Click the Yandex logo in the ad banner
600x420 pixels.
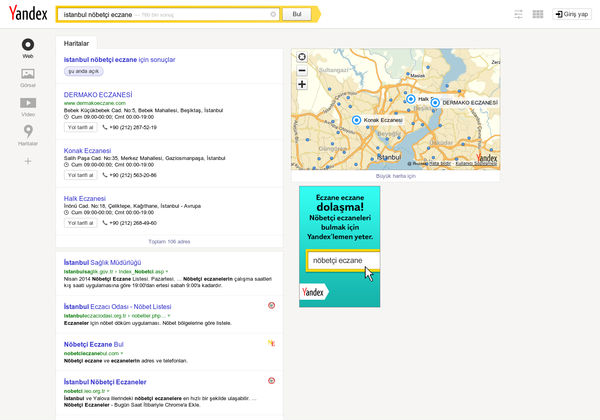tap(313, 293)
